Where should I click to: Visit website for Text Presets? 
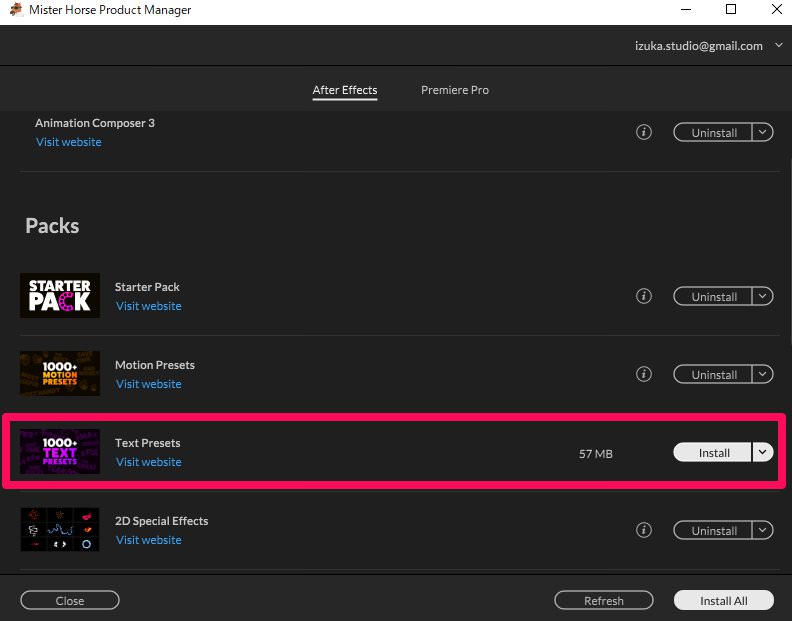point(148,462)
